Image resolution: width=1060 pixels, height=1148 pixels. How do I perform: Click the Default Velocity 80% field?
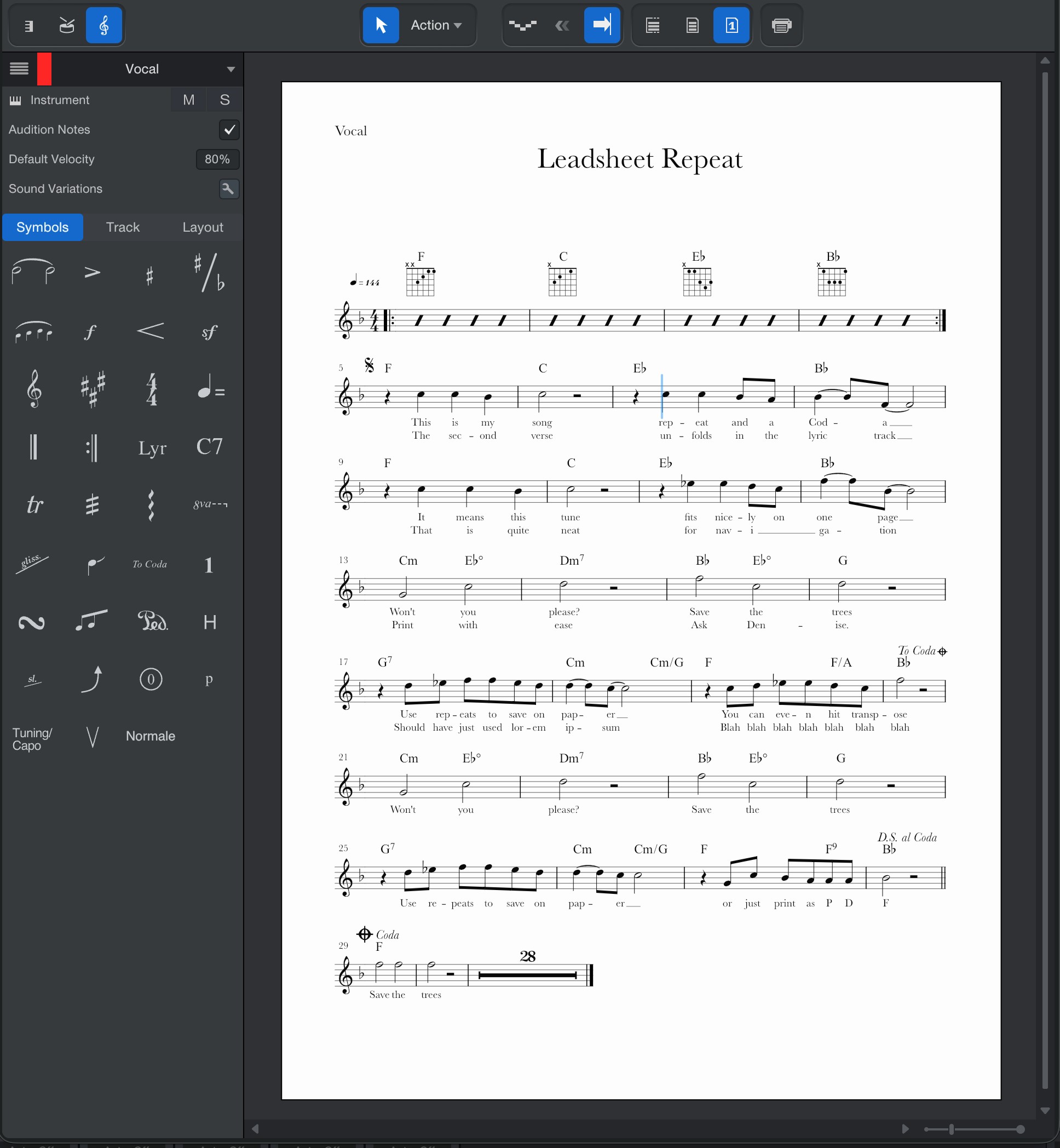(x=217, y=159)
